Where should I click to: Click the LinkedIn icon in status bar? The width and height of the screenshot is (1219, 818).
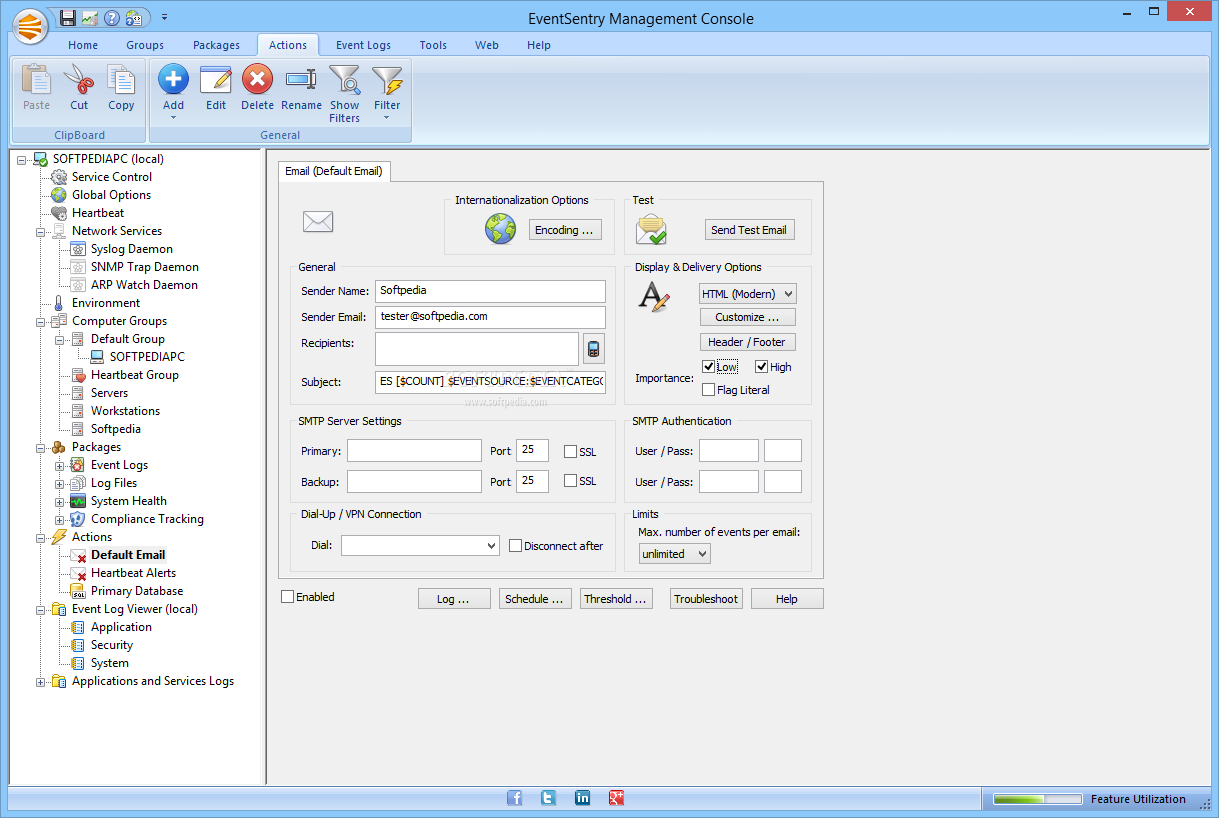tap(583, 798)
